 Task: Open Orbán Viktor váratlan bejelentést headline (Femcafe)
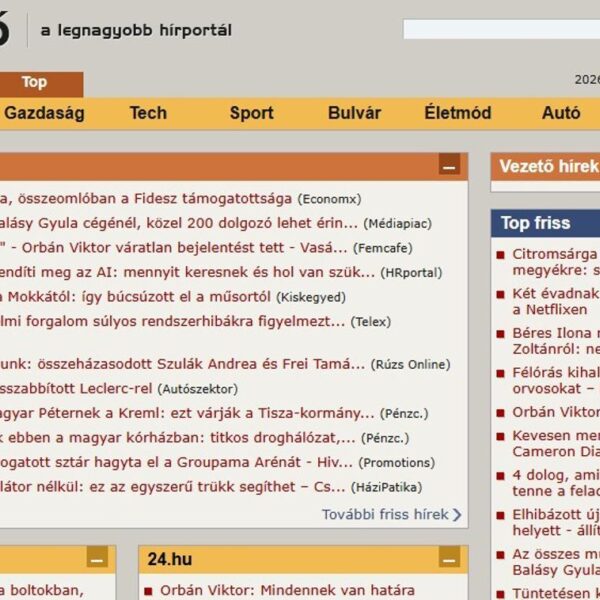tap(174, 248)
